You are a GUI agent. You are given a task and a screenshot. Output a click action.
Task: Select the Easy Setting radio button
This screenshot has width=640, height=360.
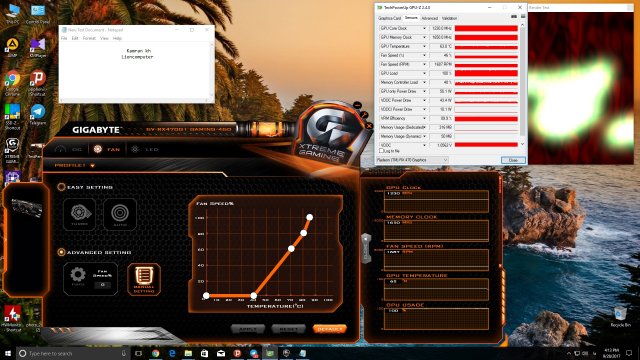61,187
